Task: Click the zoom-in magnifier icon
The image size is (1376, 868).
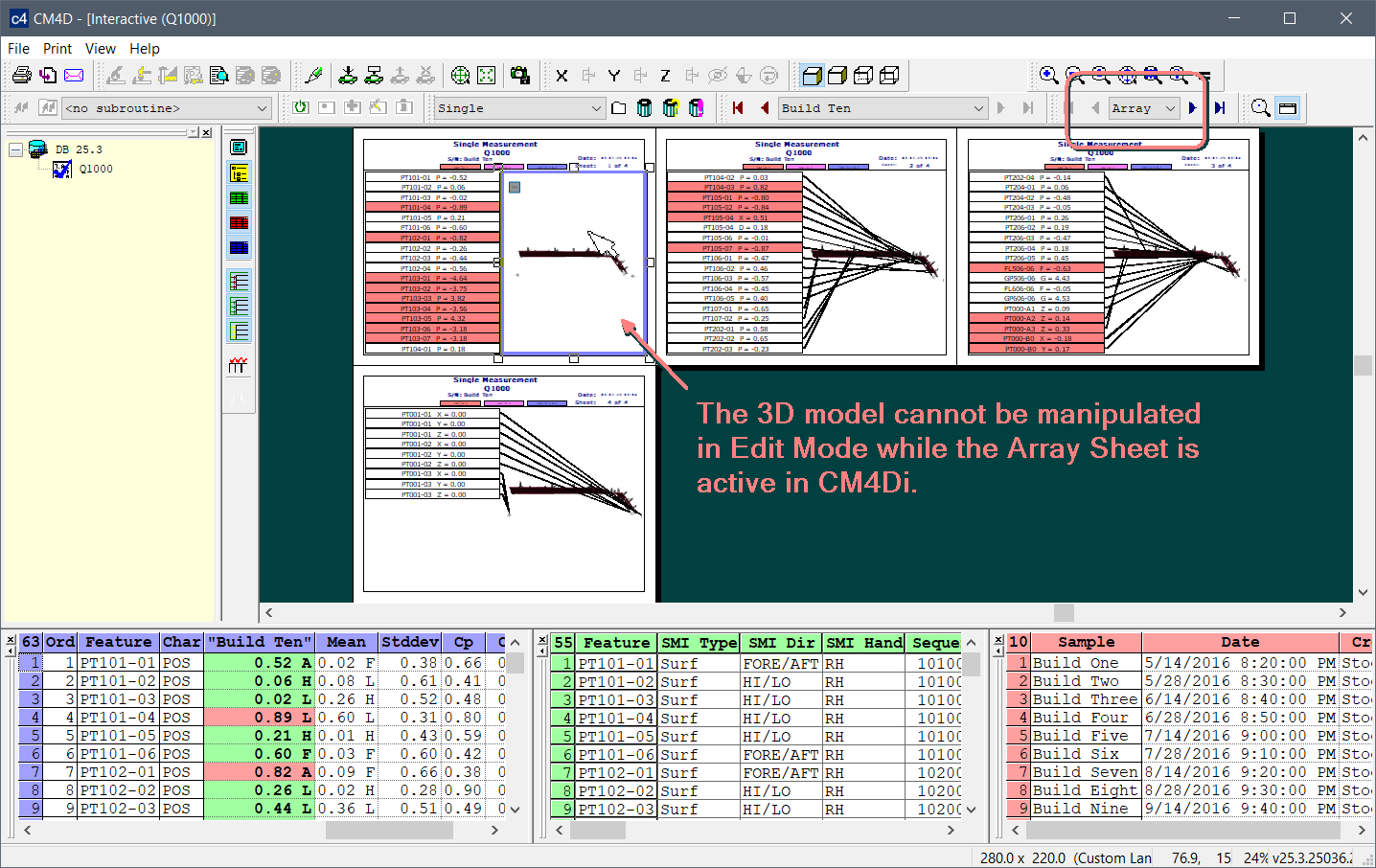Action: pyautogui.click(x=1049, y=76)
